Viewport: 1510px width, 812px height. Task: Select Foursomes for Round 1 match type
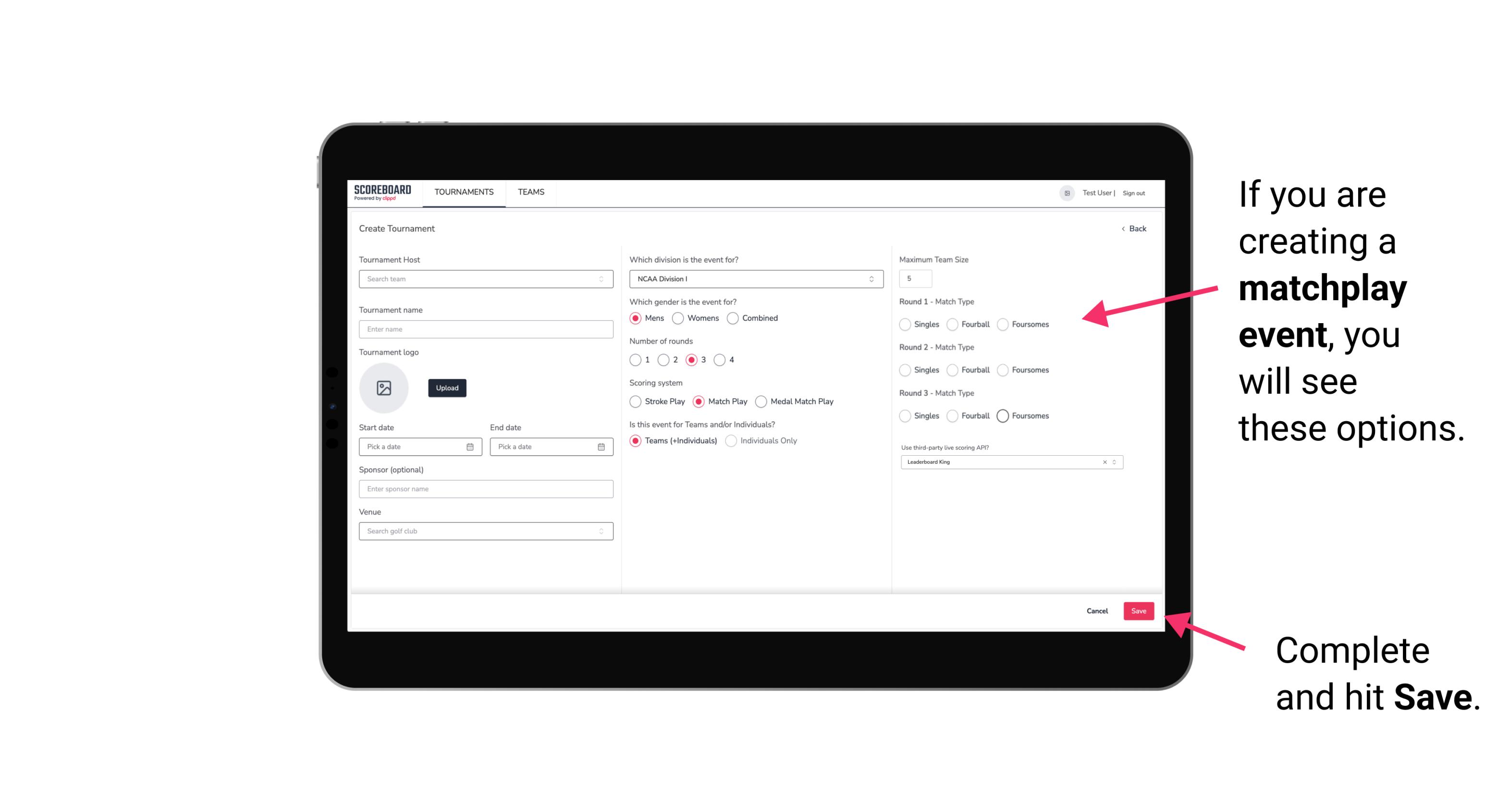pos(1002,324)
